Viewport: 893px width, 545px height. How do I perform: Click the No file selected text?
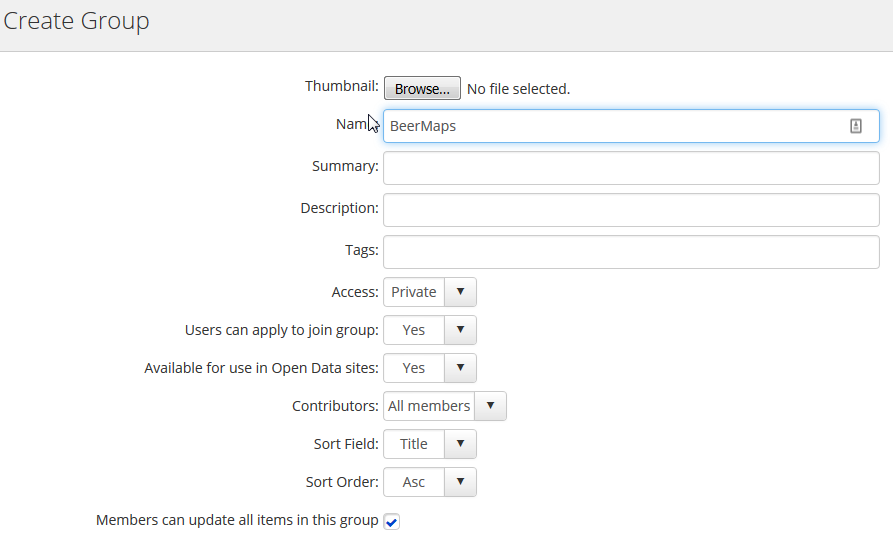(x=518, y=89)
